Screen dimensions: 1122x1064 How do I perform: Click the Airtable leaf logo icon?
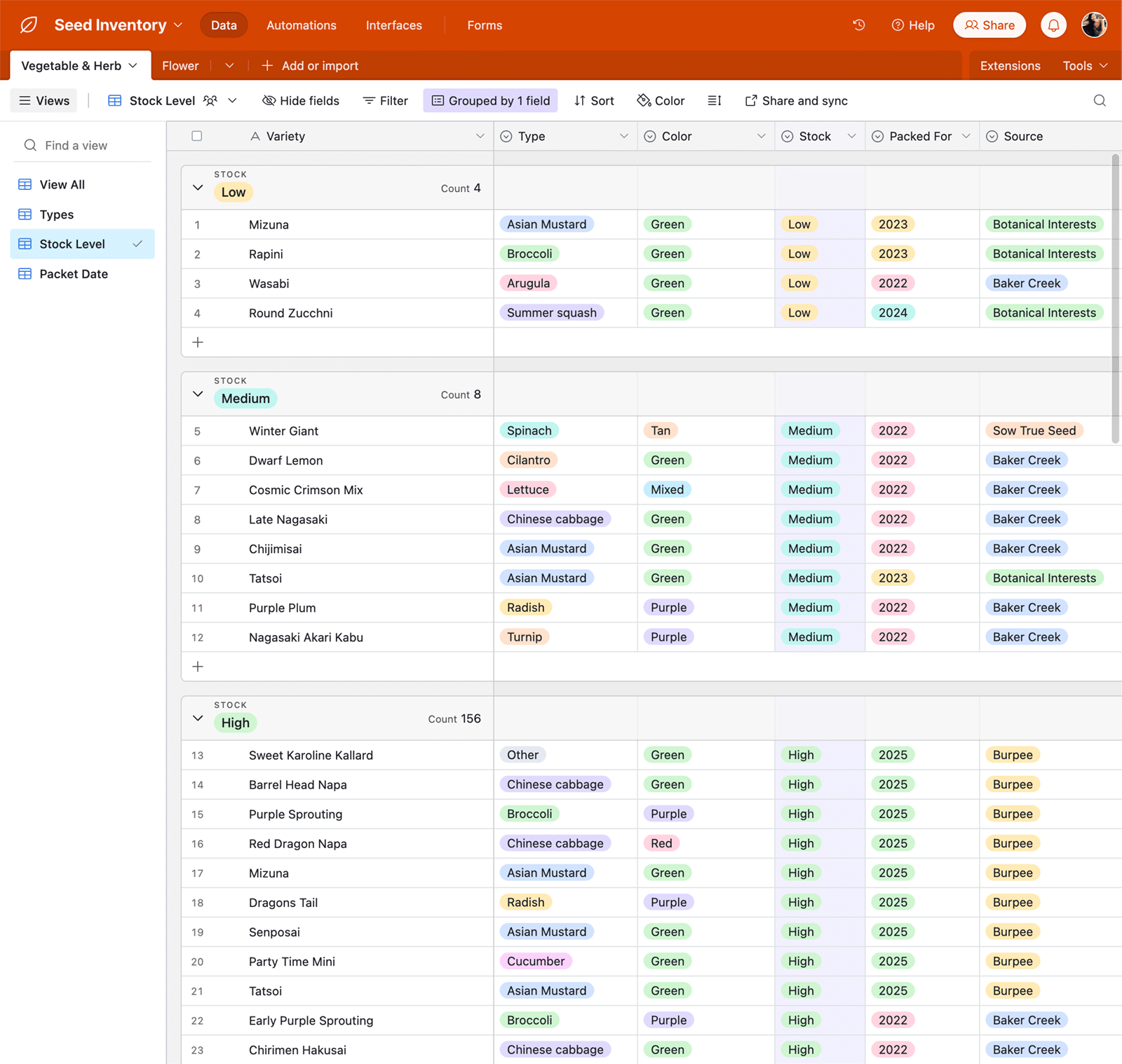(x=29, y=25)
